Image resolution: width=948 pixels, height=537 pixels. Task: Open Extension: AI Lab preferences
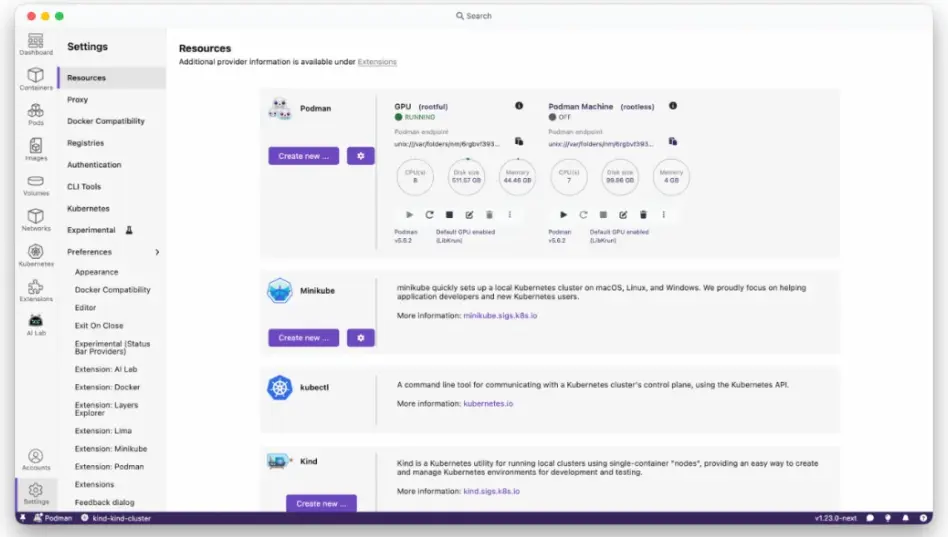(106, 369)
